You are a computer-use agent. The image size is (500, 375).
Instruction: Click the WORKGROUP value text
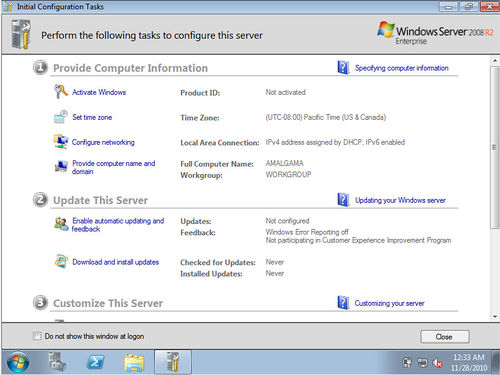coord(288,174)
